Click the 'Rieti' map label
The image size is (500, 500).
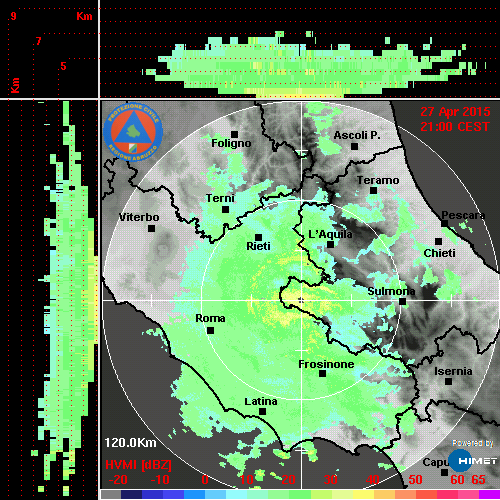258,246
